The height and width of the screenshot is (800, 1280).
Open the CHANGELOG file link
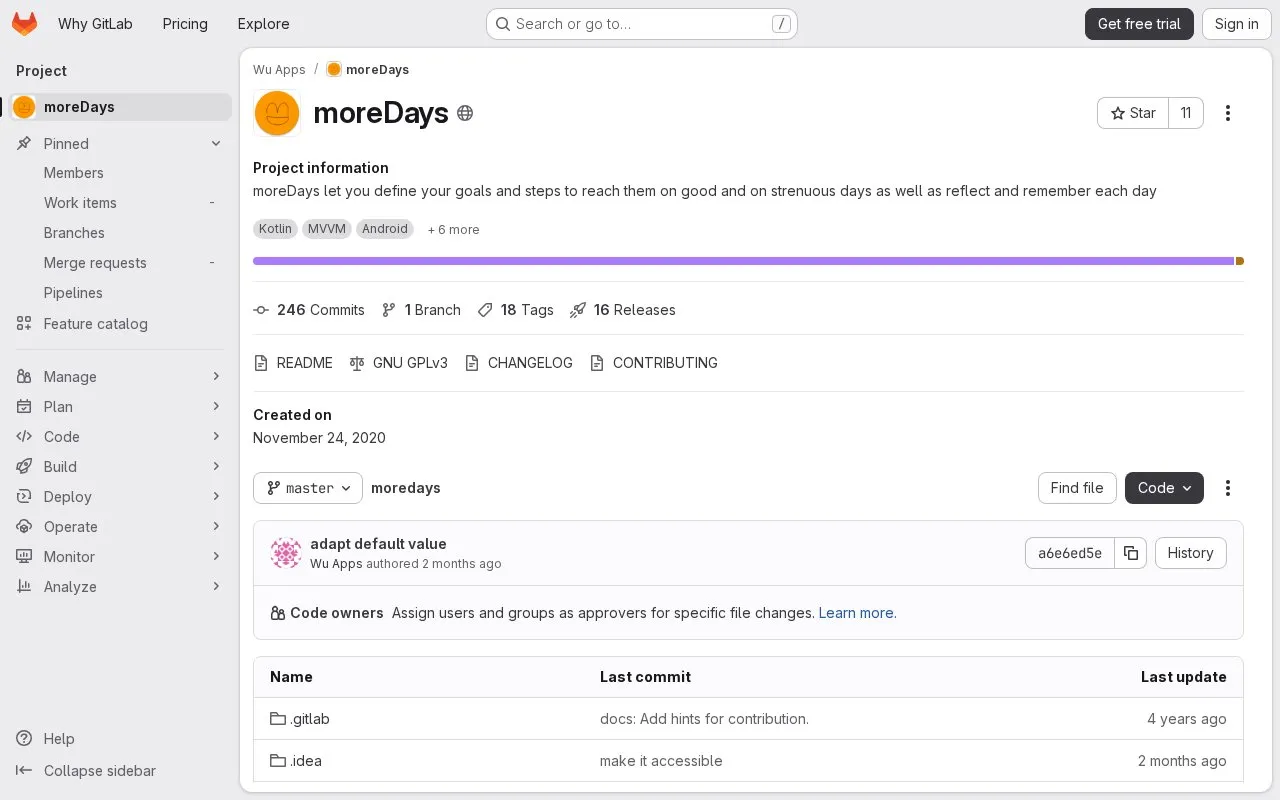[518, 363]
